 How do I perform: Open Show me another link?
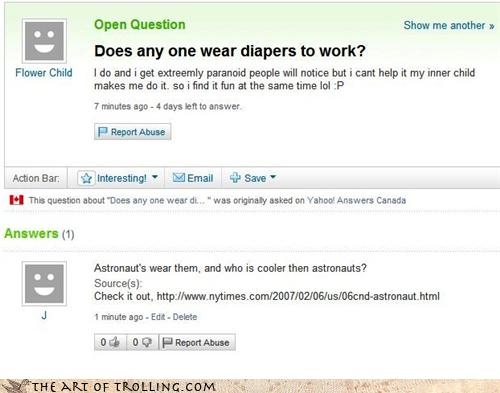click(449, 25)
